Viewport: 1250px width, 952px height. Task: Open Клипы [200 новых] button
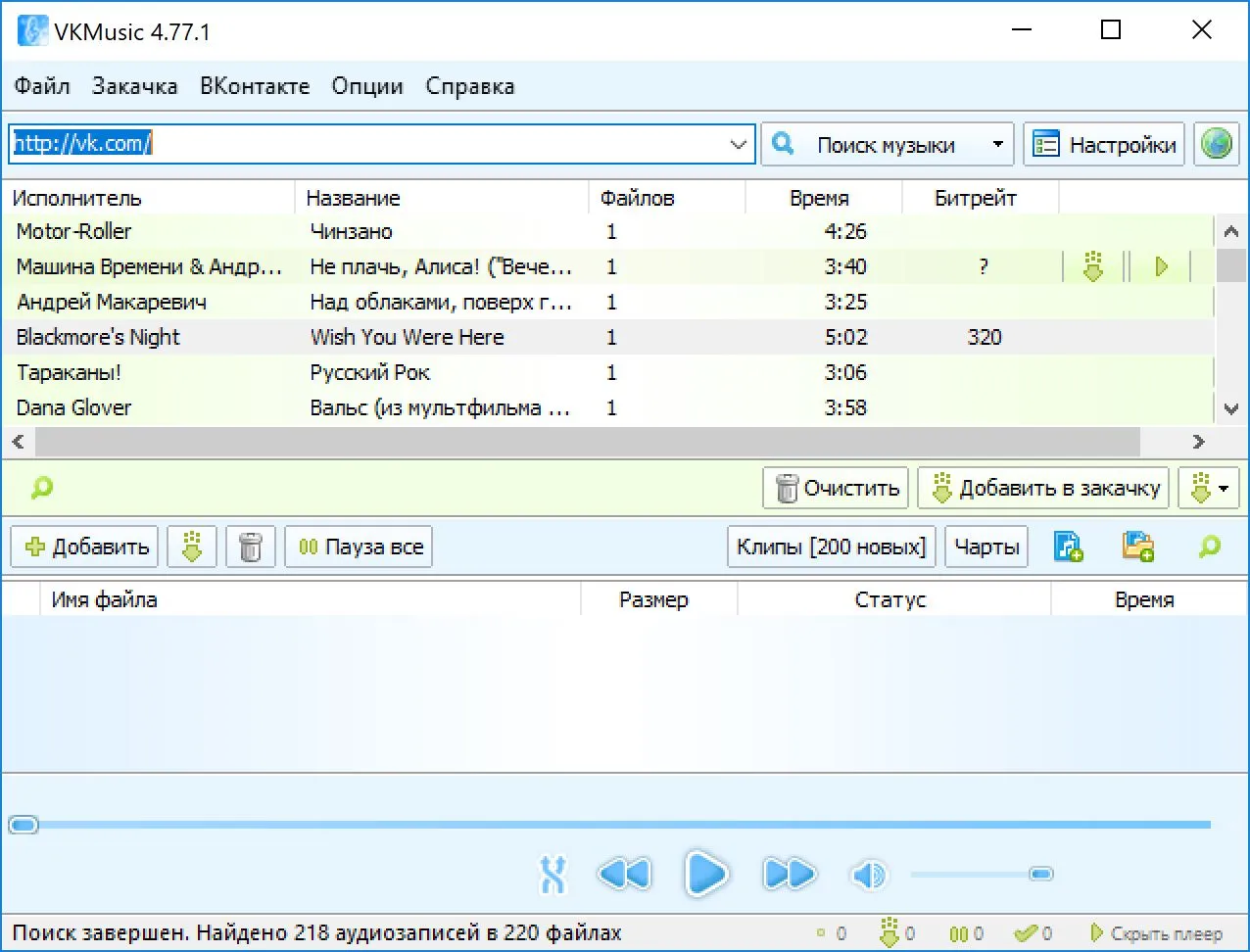(x=832, y=547)
